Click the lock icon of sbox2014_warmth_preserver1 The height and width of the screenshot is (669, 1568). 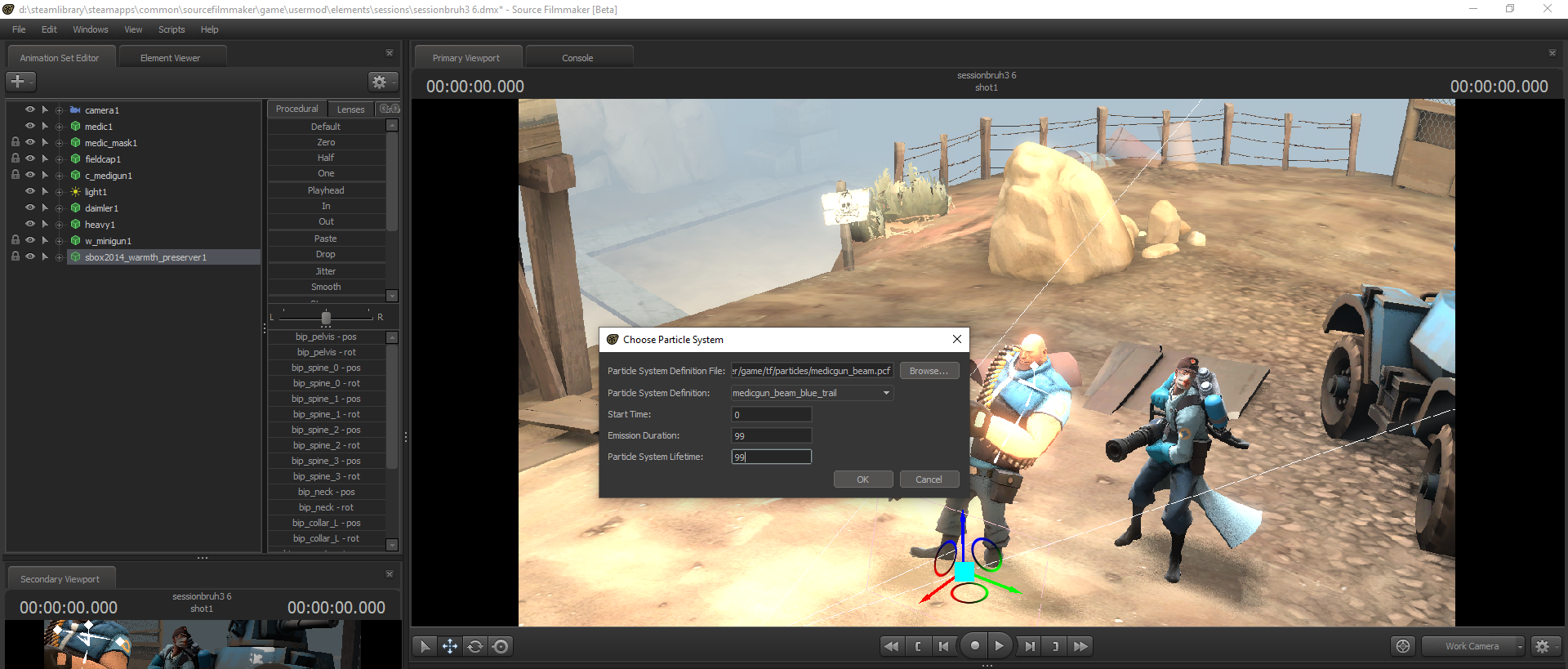16,256
